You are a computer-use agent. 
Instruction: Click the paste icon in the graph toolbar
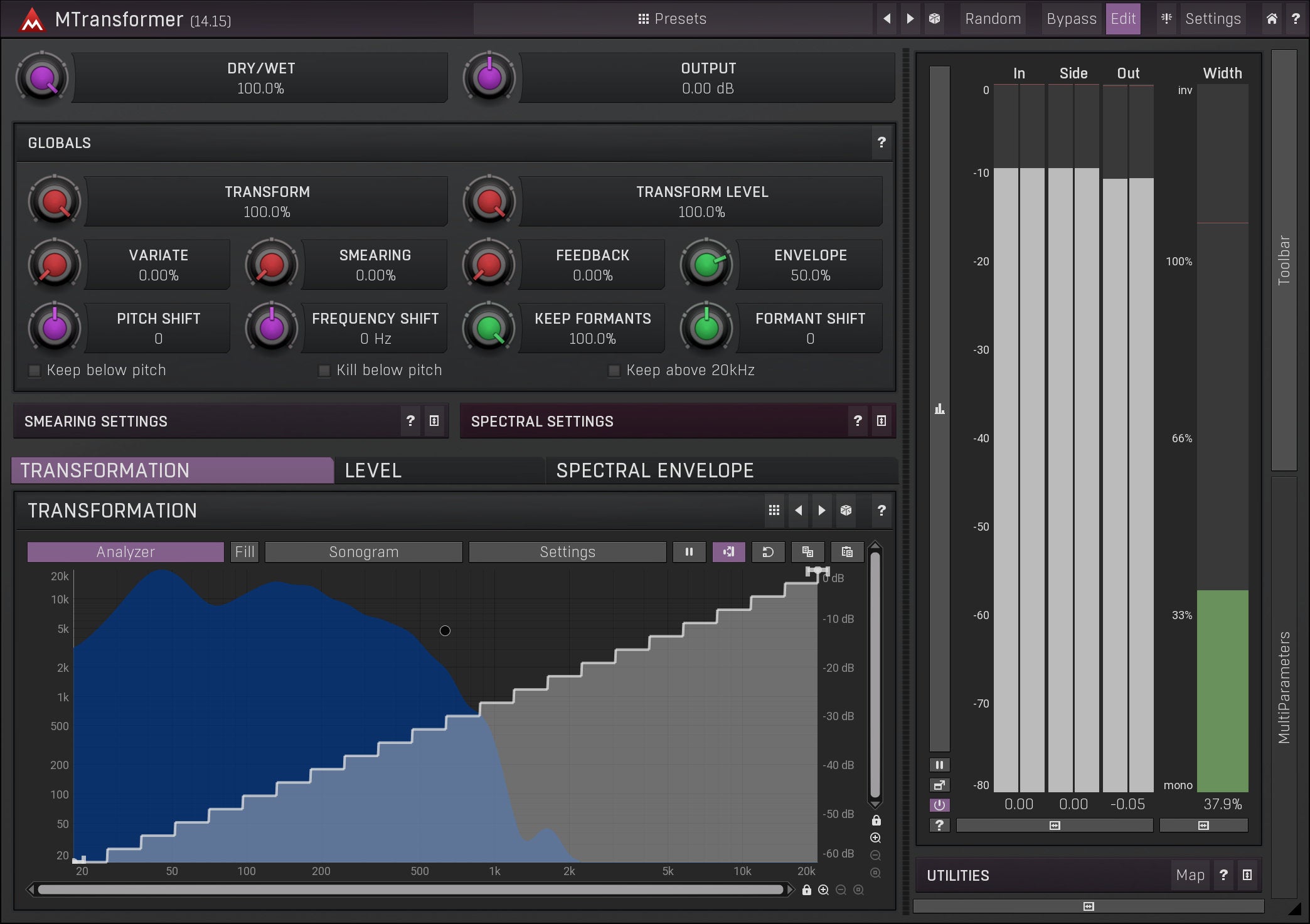tap(847, 552)
